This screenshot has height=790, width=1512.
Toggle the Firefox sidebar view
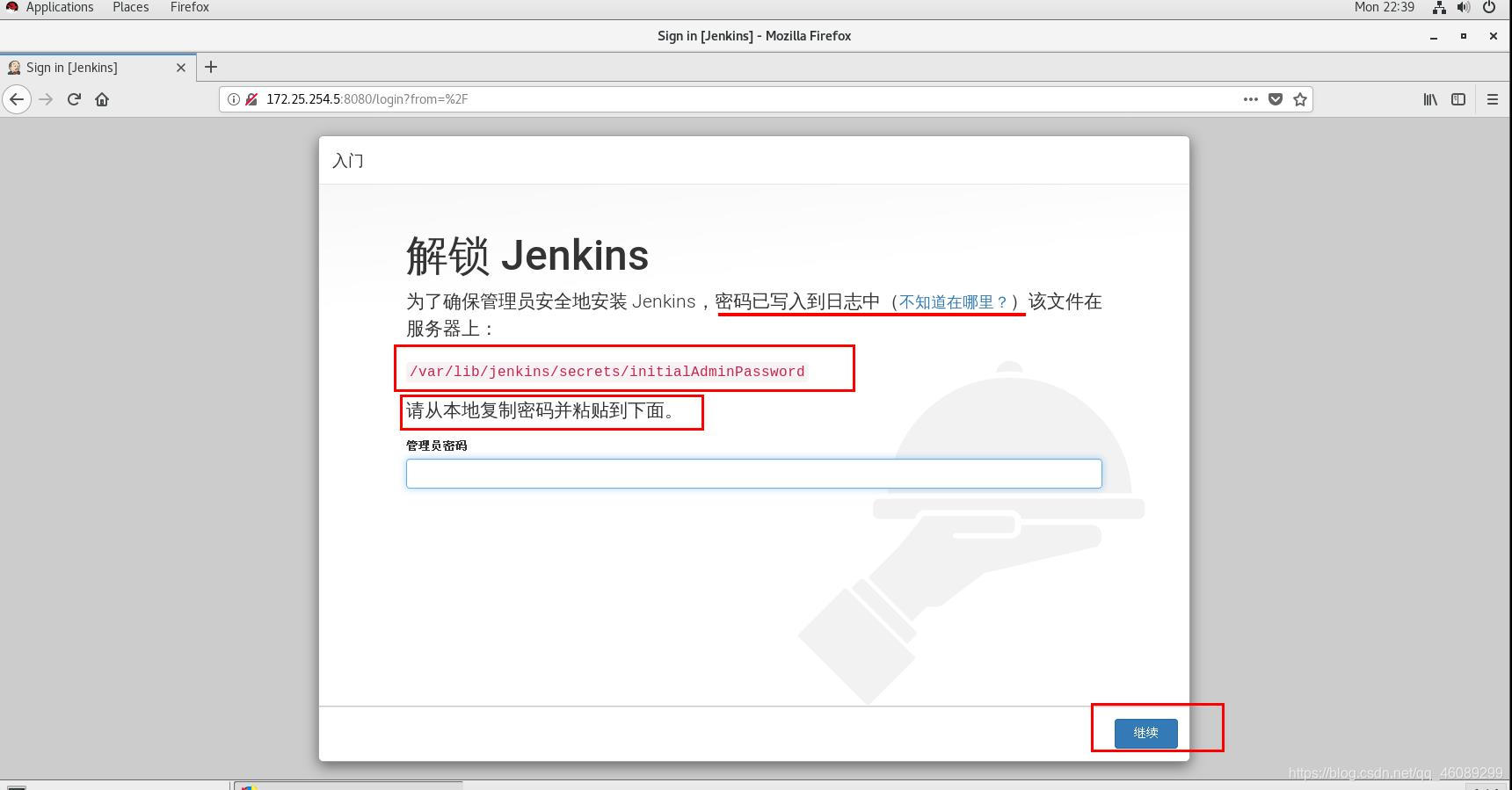click(x=1458, y=99)
